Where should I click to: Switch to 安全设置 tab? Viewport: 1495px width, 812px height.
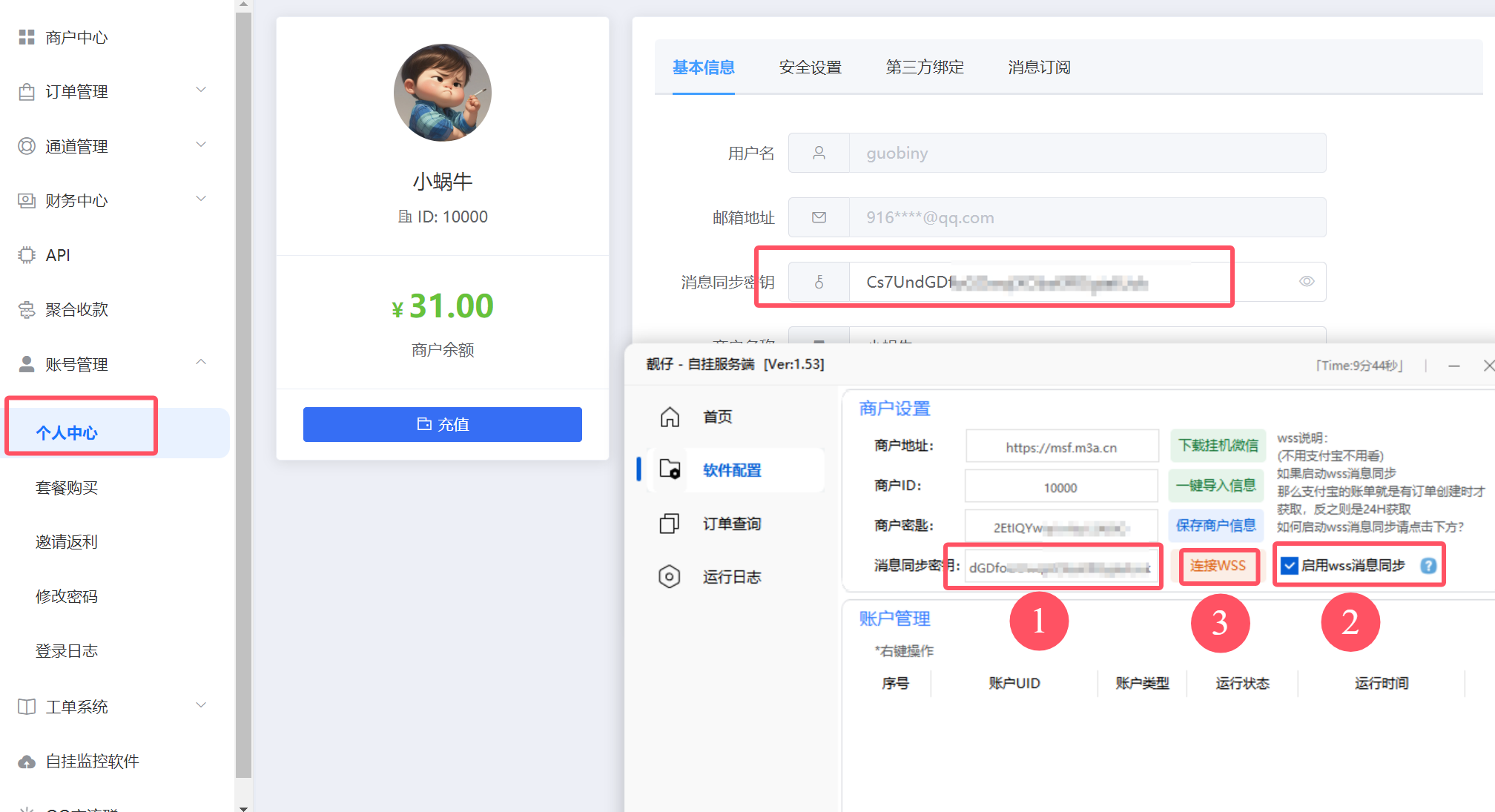[x=811, y=67]
